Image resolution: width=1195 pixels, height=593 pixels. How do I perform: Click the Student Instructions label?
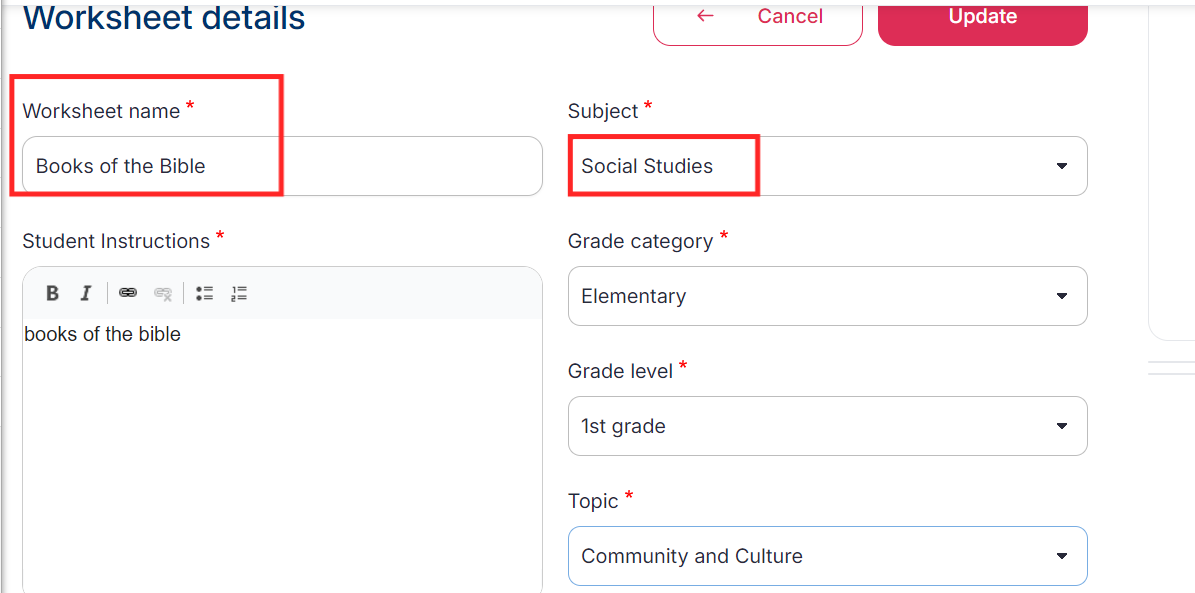(x=116, y=241)
